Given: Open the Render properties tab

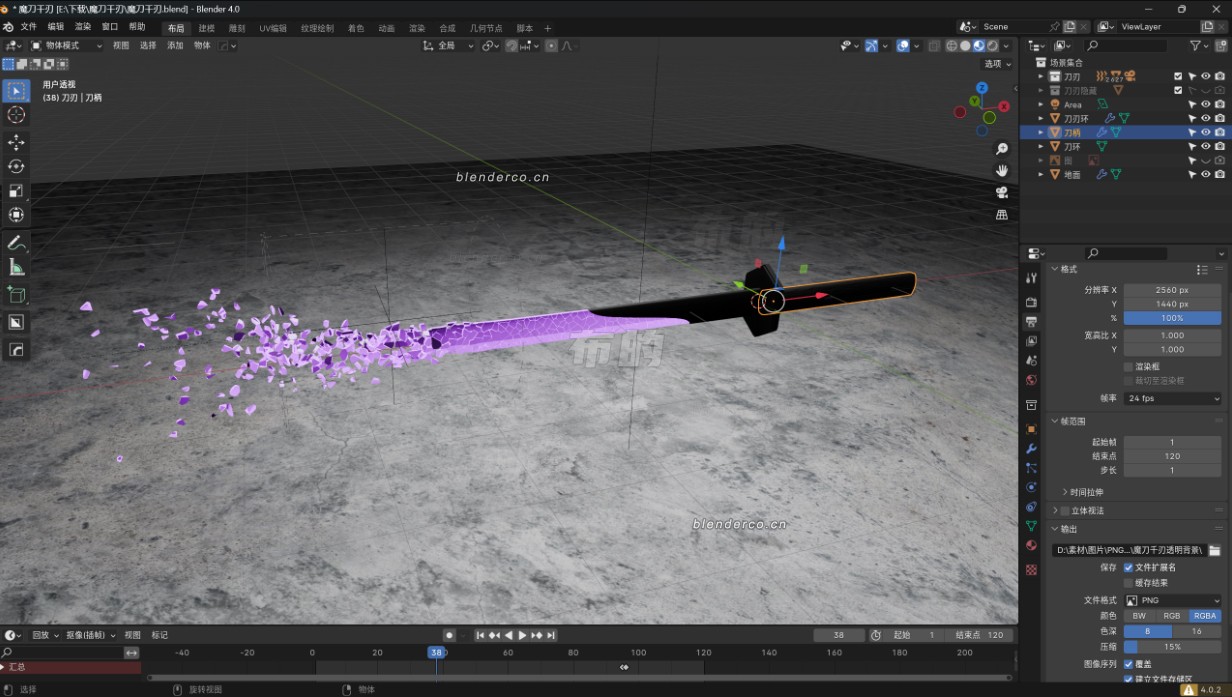Looking at the screenshot, I should pyautogui.click(x=1031, y=302).
